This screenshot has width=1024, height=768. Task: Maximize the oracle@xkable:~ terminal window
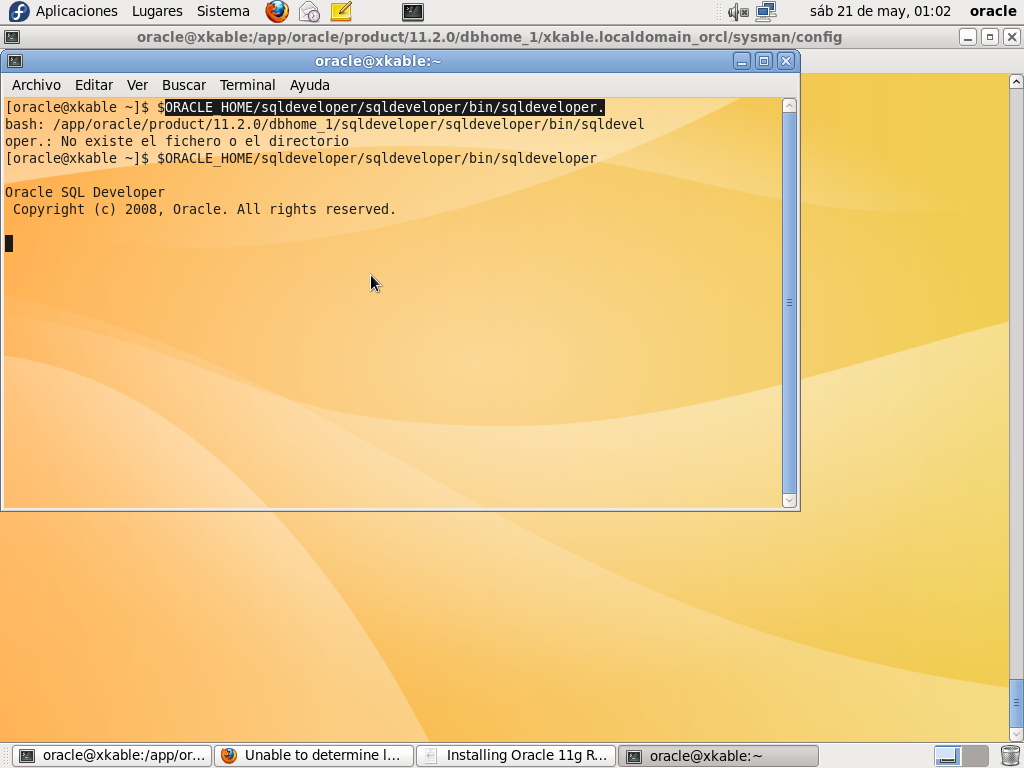click(763, 61)
